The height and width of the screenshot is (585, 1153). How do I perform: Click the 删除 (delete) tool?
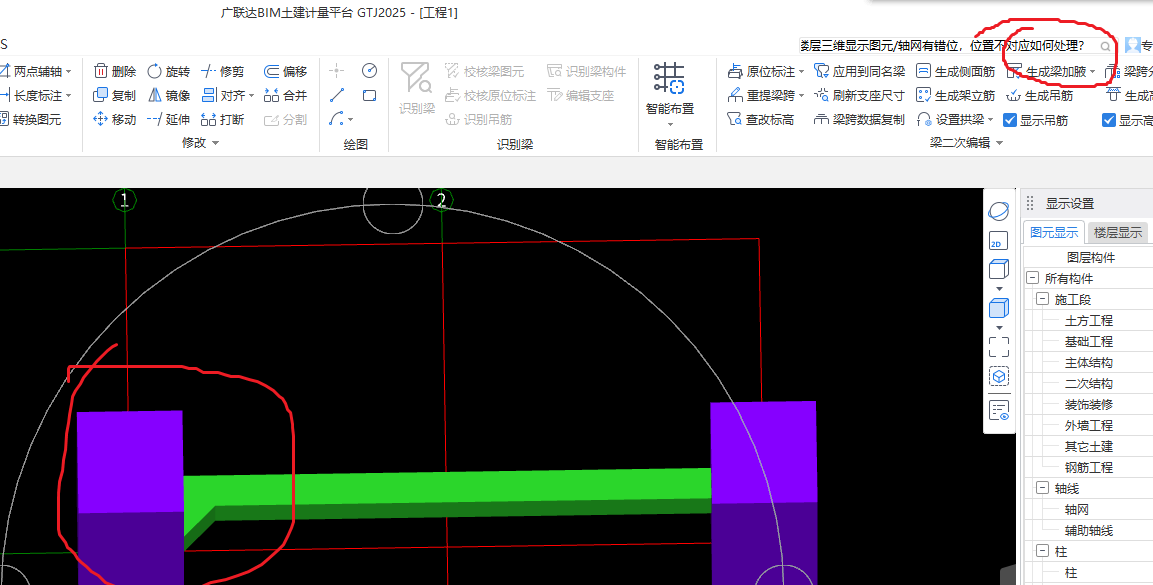coord(115,71)
